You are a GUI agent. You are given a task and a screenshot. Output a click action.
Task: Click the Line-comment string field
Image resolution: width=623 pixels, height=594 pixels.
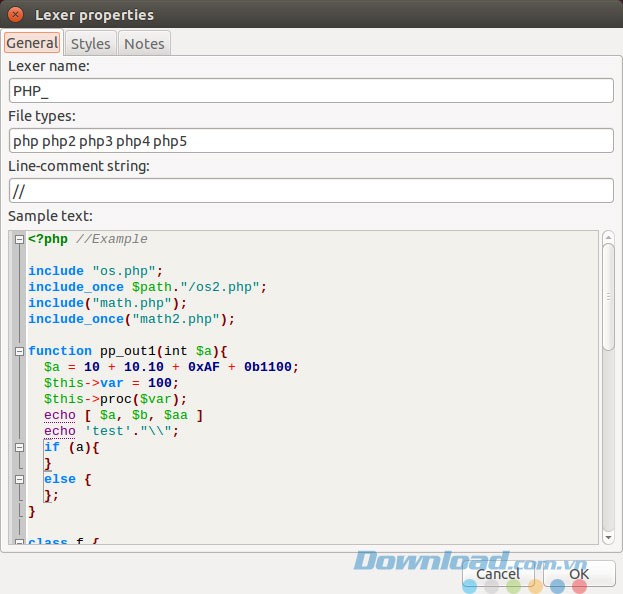coord(310,190)
